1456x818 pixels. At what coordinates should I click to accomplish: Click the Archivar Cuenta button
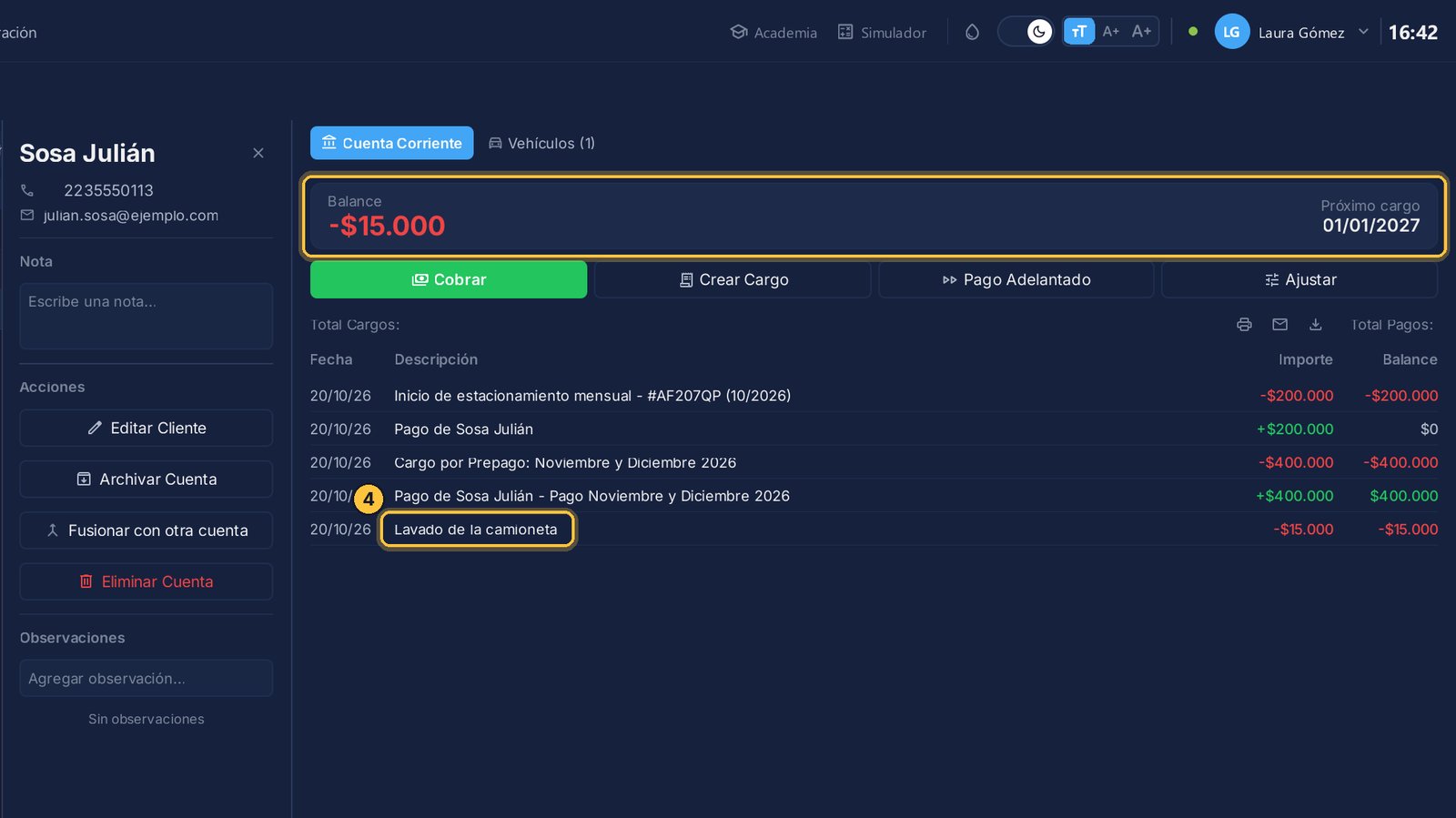[147, 479]
